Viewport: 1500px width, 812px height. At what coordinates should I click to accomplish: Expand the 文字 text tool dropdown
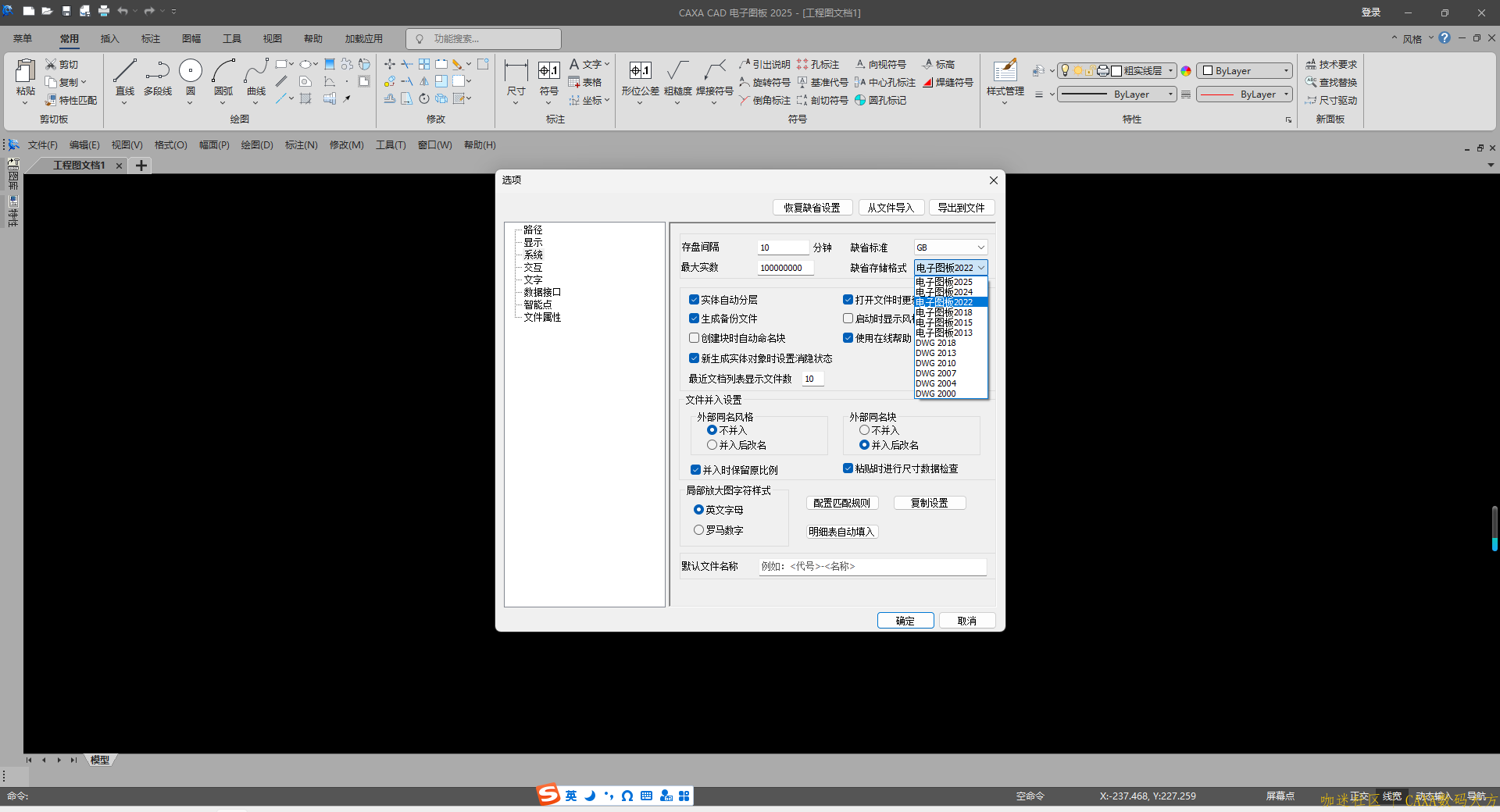coord(607,64)
